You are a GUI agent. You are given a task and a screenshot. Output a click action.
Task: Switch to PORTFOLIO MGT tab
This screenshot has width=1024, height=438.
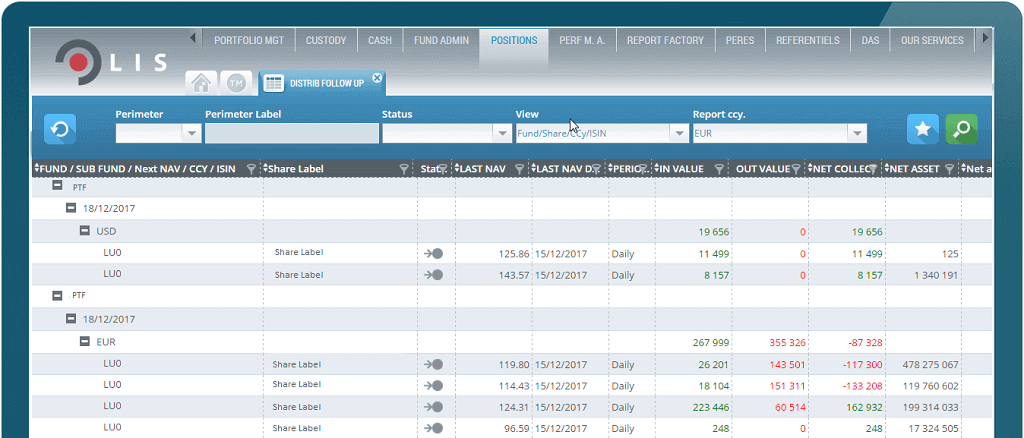pyautogui.click(x=249, y=40)
